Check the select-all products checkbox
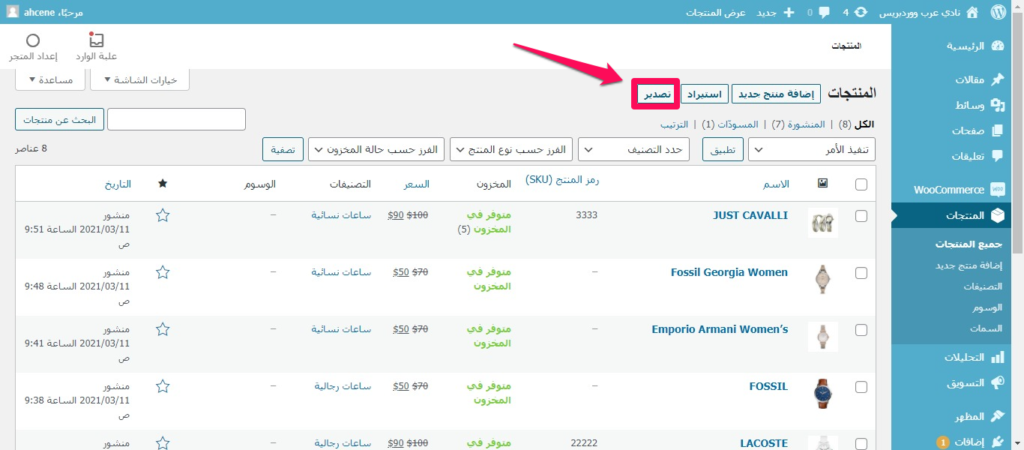 pos(862,184)
